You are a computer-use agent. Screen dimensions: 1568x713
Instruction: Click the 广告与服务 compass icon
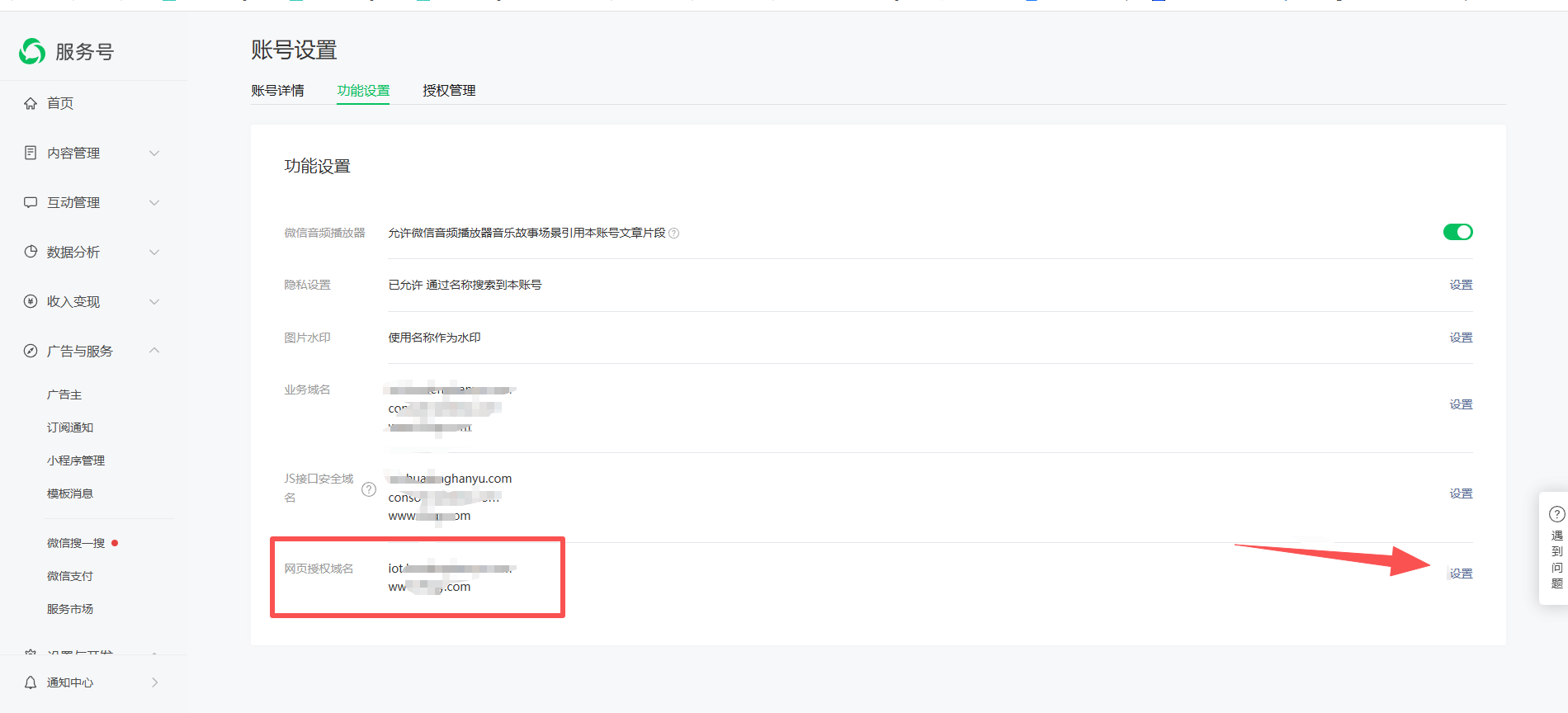pos(31,351)
